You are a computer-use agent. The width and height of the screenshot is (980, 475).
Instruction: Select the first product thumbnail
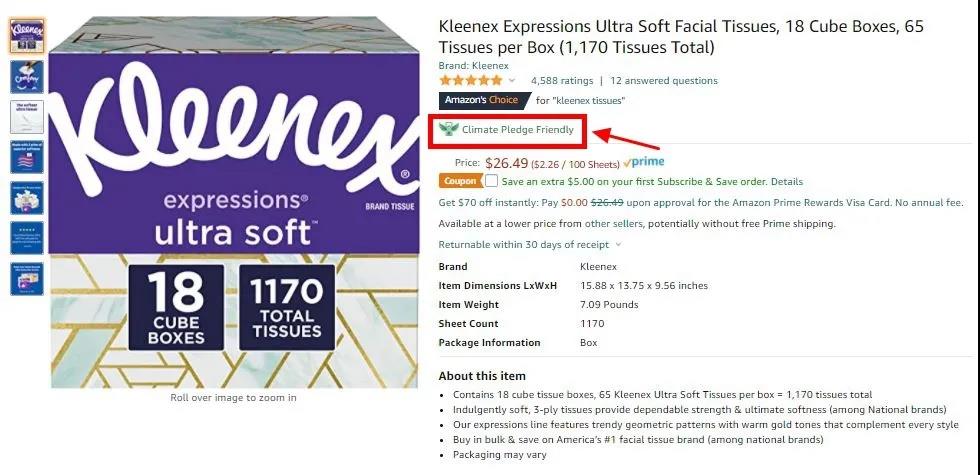27,35
